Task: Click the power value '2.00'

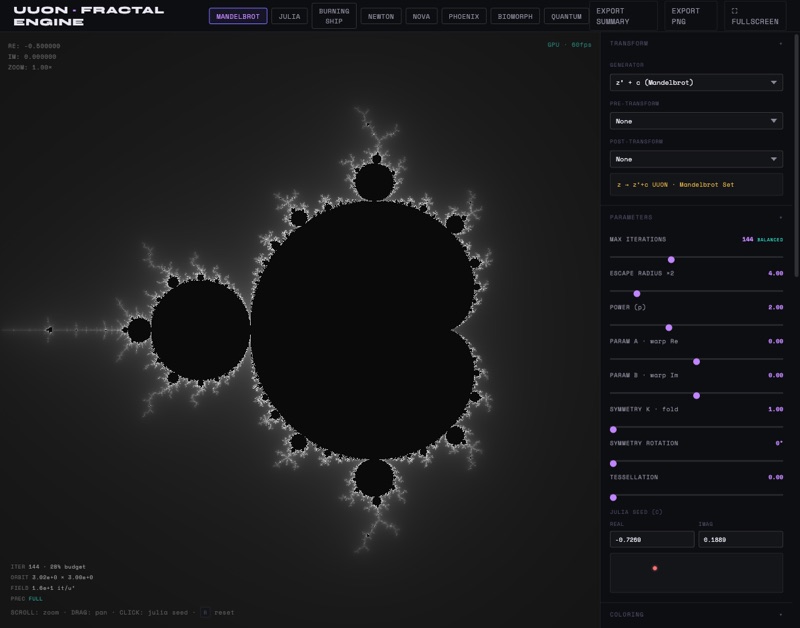Action: (776, 307)
